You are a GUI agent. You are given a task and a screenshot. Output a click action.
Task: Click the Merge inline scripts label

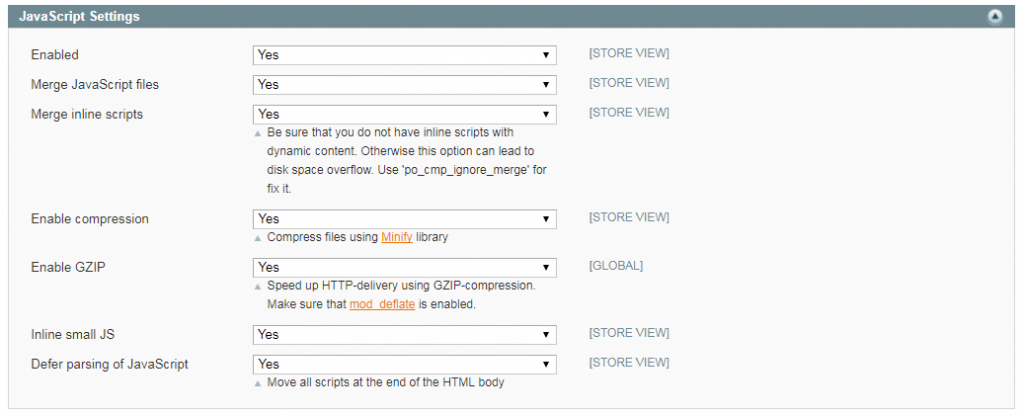pos(87,114)
